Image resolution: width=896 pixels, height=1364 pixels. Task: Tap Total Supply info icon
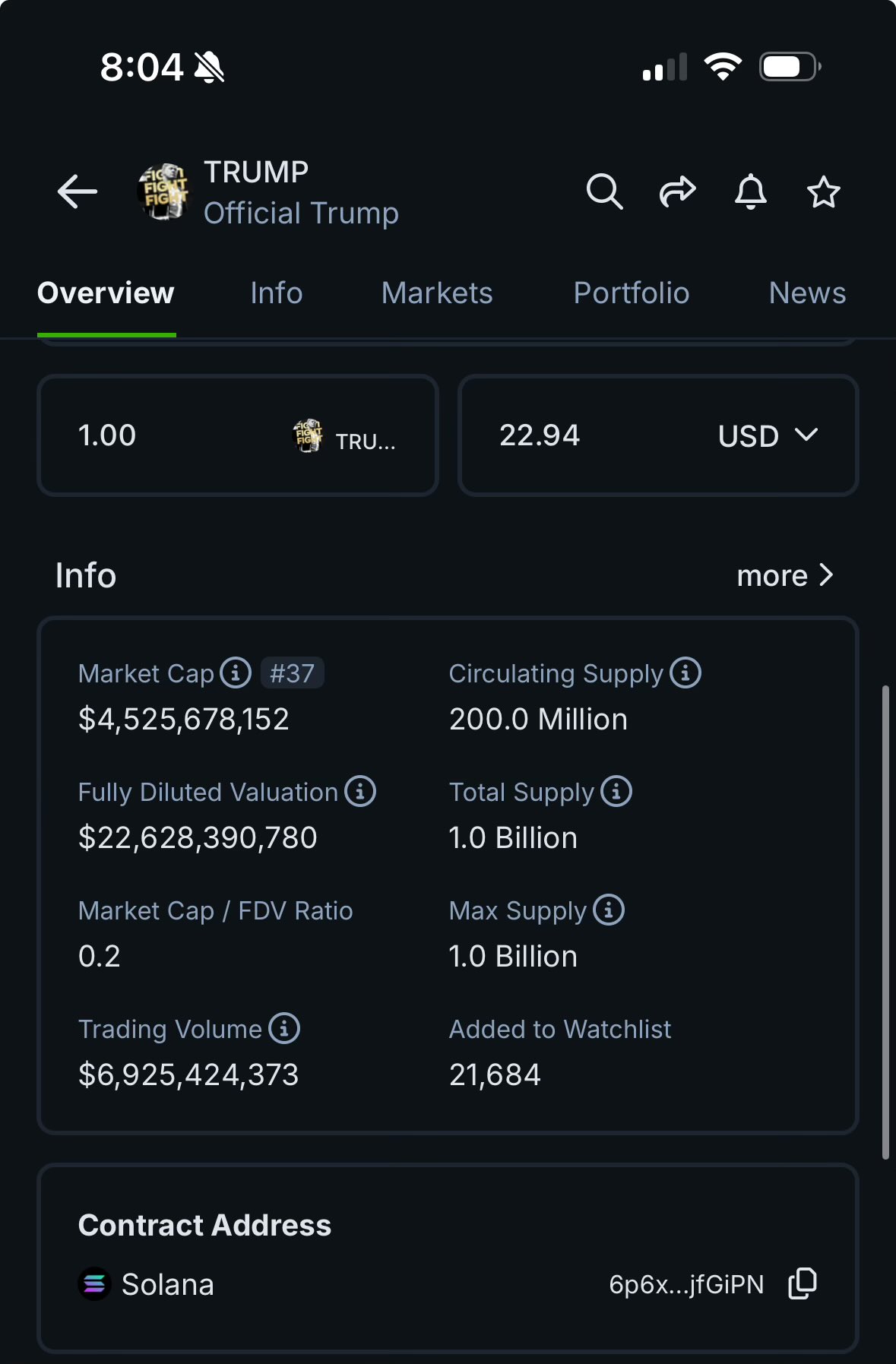click(x=616, y=791)
